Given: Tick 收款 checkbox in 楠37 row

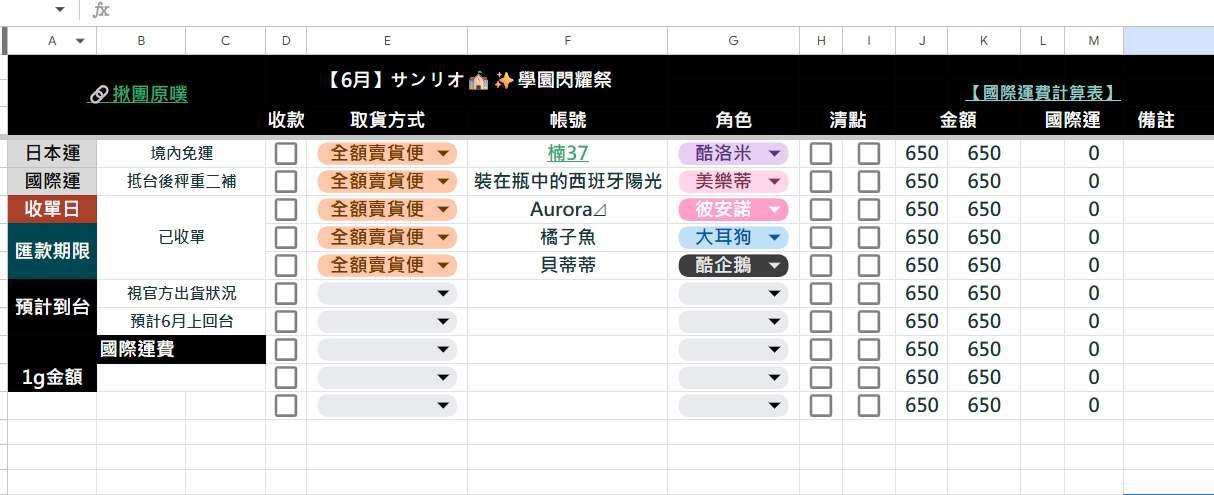Looking at the screenshot, I should click(x=286, y=153).
